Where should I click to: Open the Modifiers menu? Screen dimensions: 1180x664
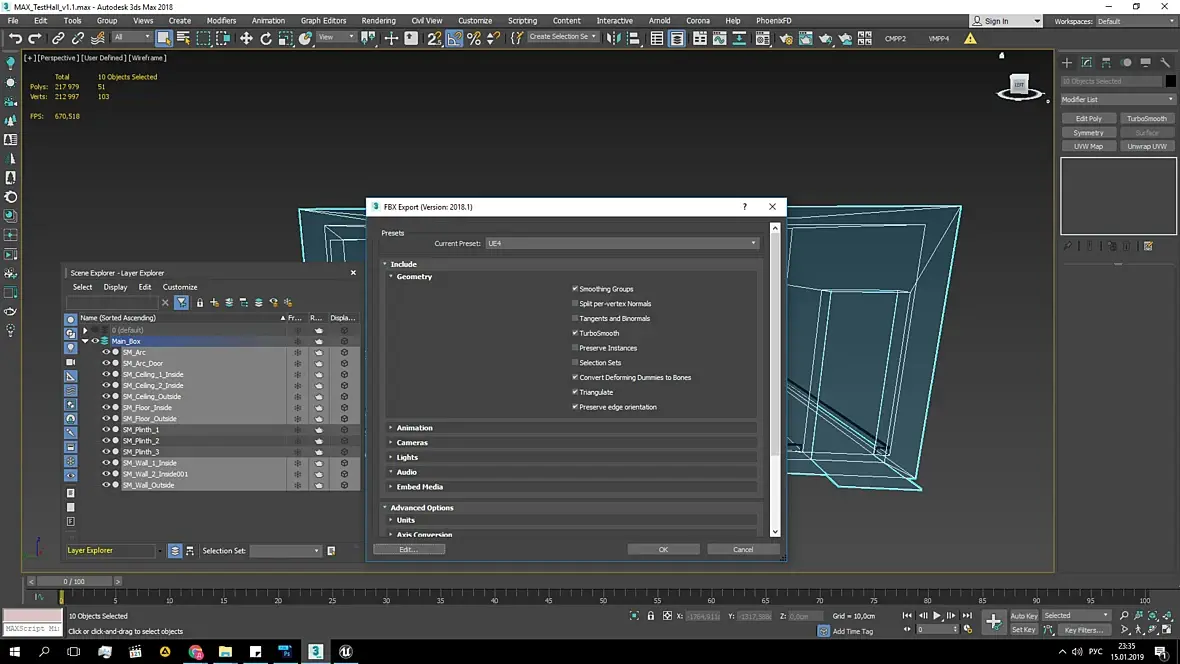click(221, 20)
